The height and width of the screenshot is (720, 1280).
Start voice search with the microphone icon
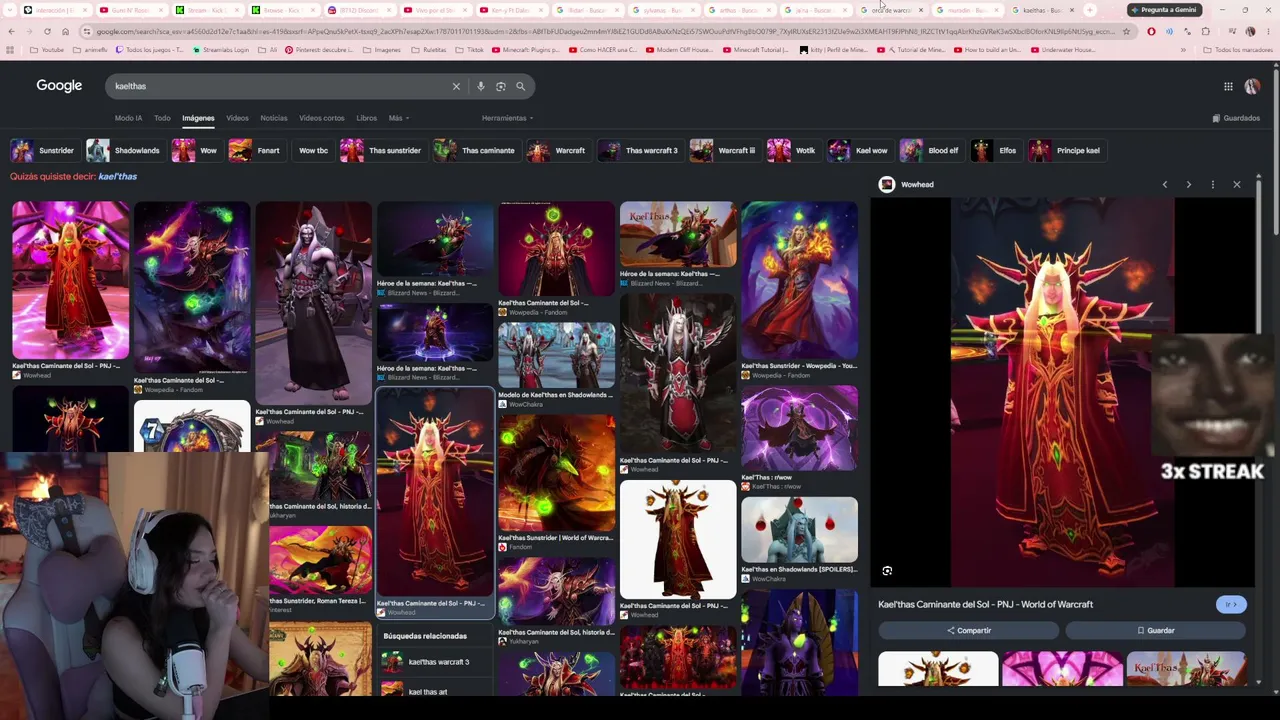click(481, 86)
